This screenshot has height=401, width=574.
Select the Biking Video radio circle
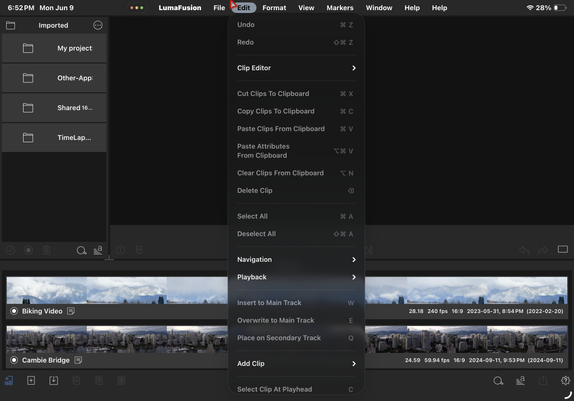[x=14, y=311]
